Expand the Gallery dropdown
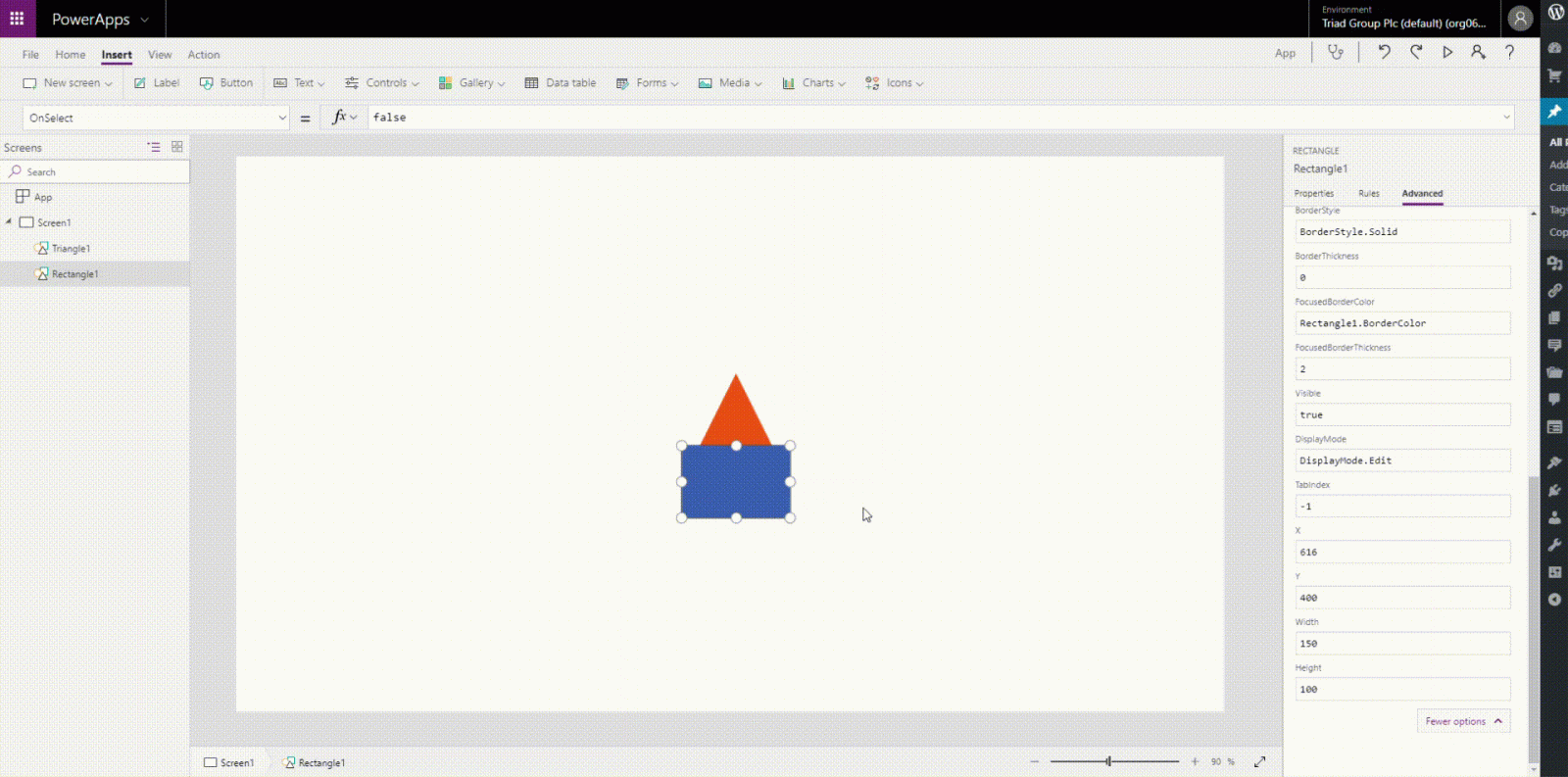The height and width of the screenshot is (777, 1568). [x=502, y=84]
